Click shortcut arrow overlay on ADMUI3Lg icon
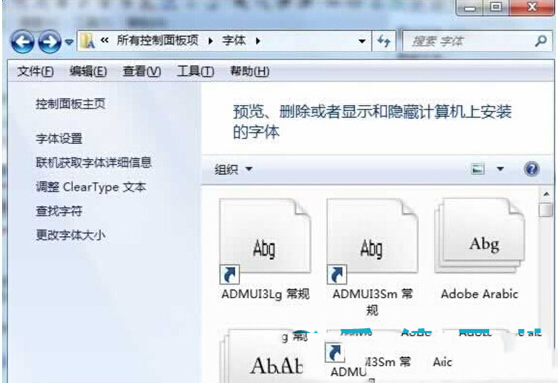Screen dimensions: 558x383 (x=230, y=274)
